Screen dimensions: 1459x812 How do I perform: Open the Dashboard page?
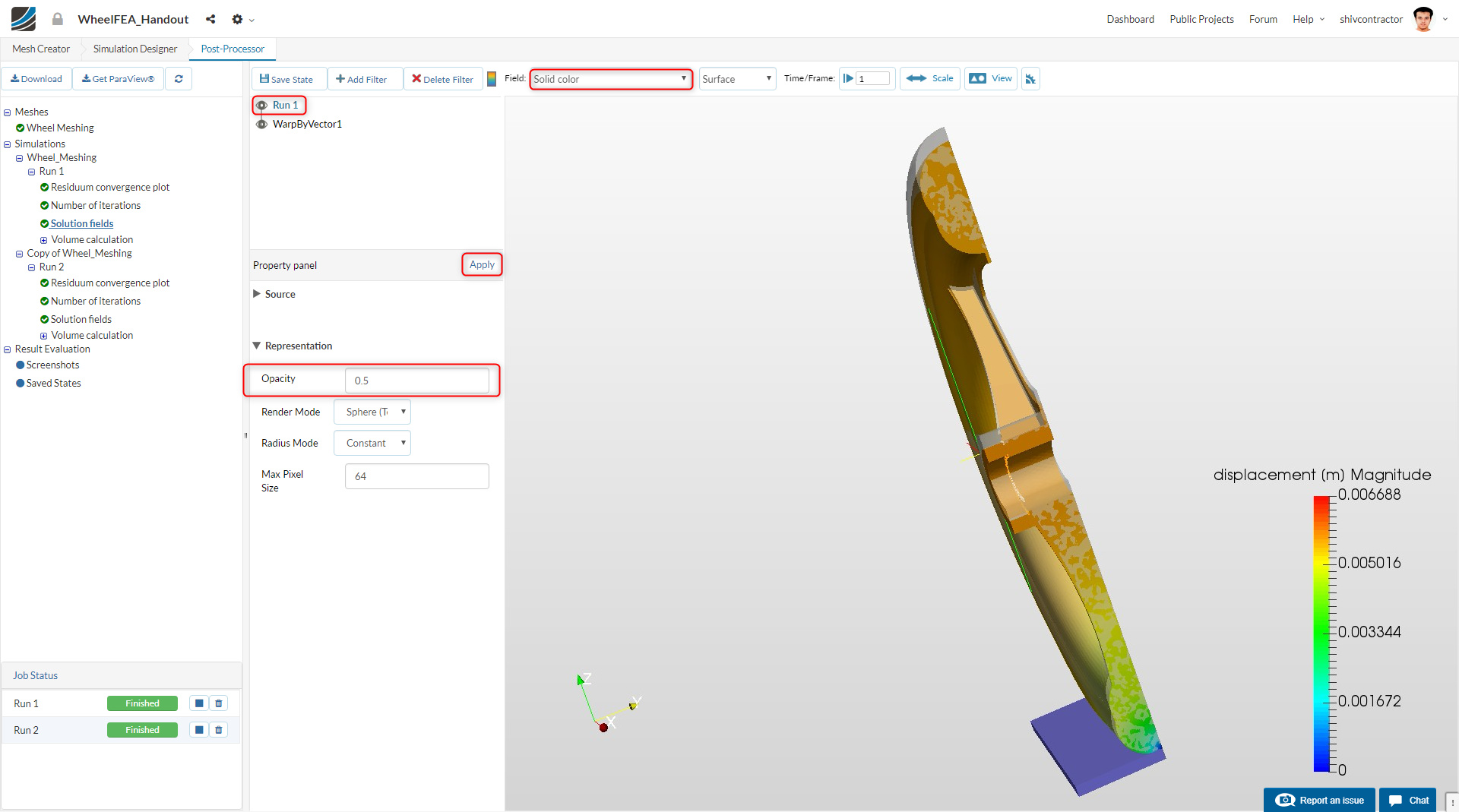pyautogui.click(x=1130, y=19)
